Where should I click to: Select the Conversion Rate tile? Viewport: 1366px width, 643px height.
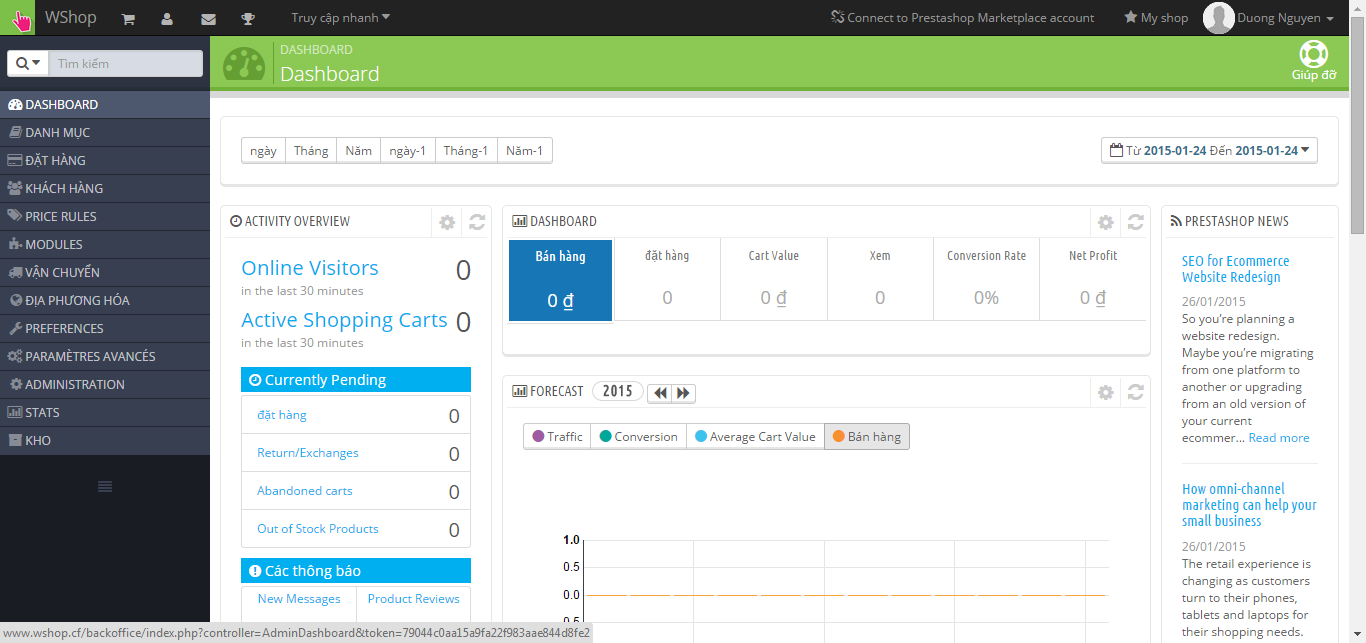(x=987, y=280)
